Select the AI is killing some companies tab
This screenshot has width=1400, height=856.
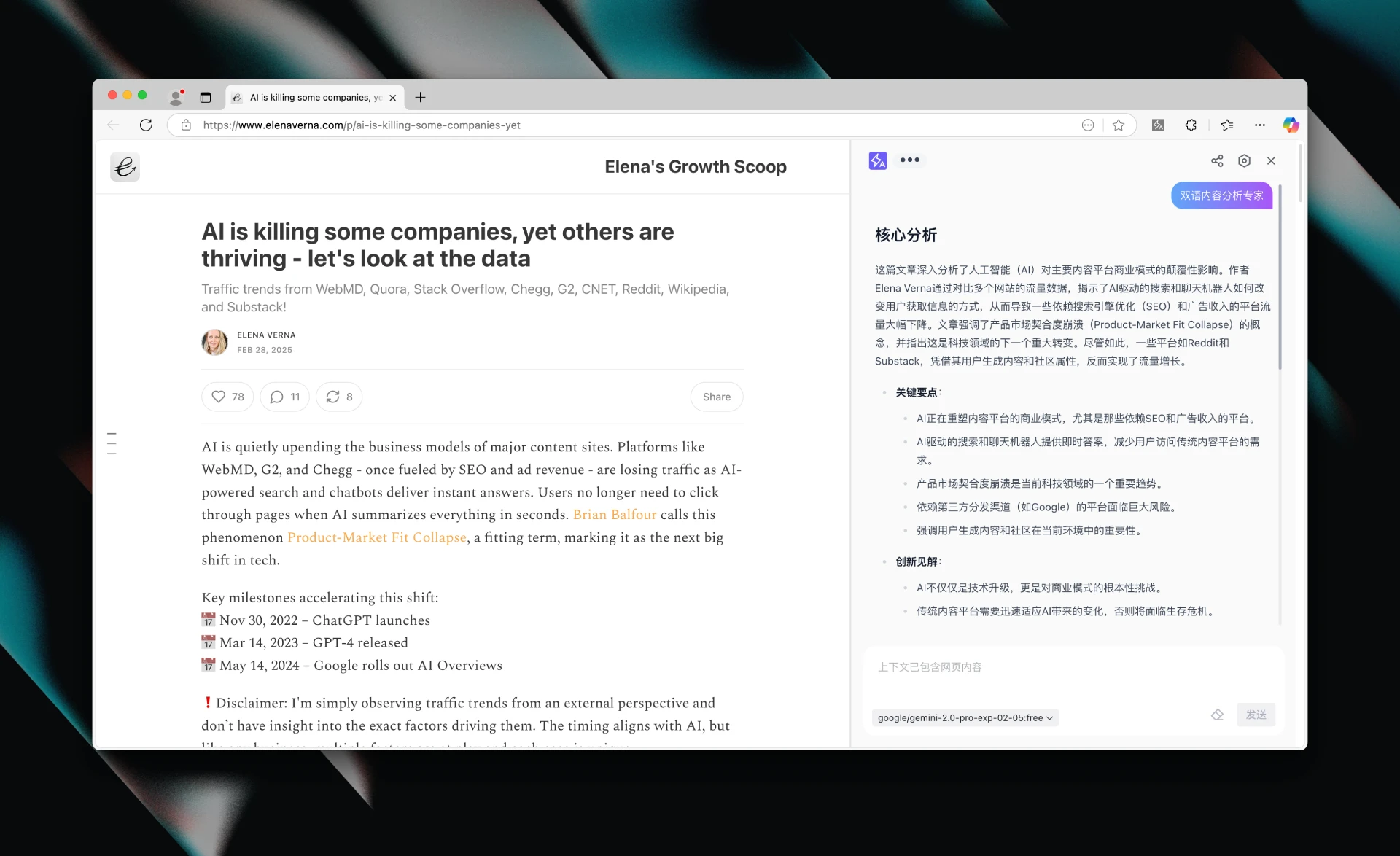click(x=314, y=97)
